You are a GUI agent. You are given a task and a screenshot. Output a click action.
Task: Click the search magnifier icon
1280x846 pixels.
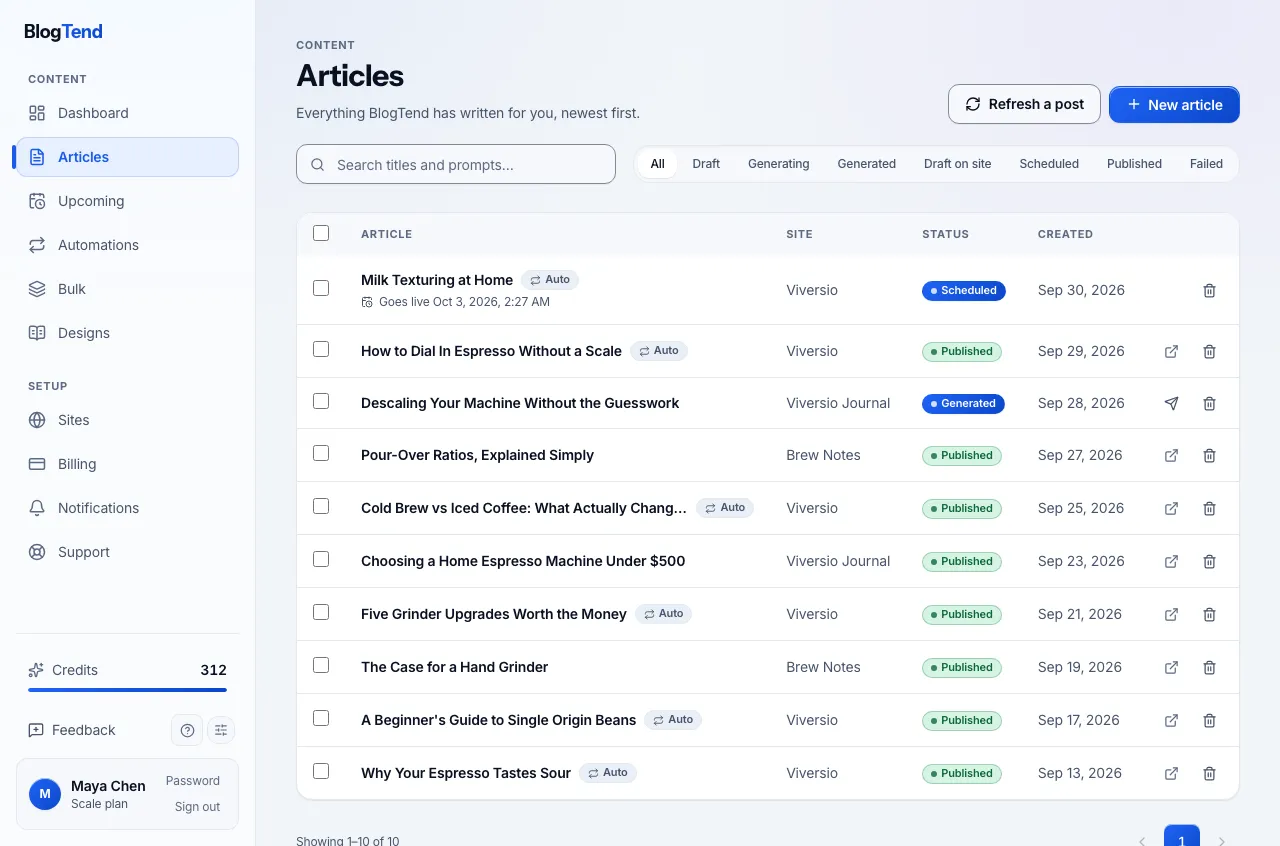318,165
